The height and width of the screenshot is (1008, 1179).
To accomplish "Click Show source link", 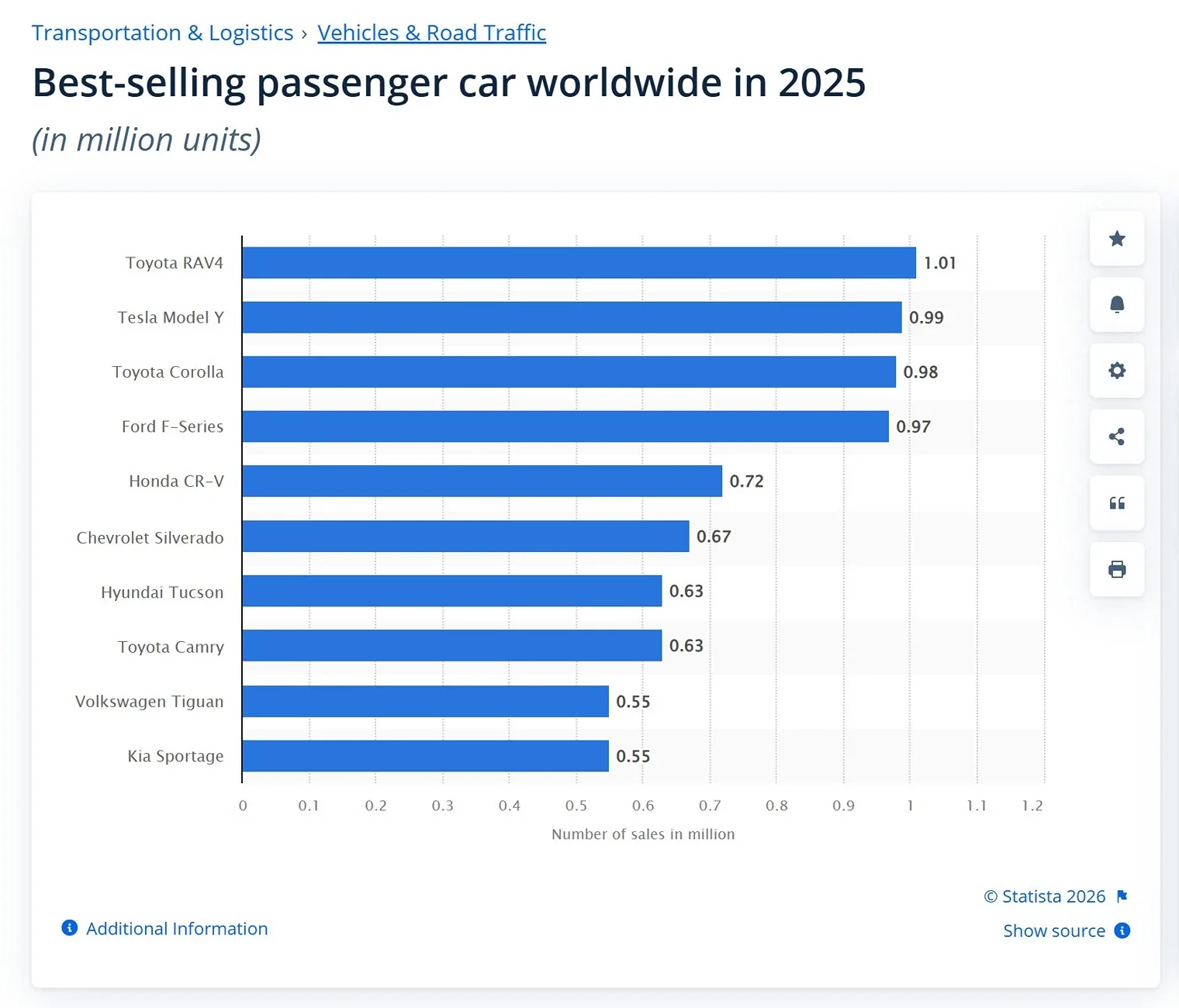I will pyautogui.click(x=1054, y=930).
